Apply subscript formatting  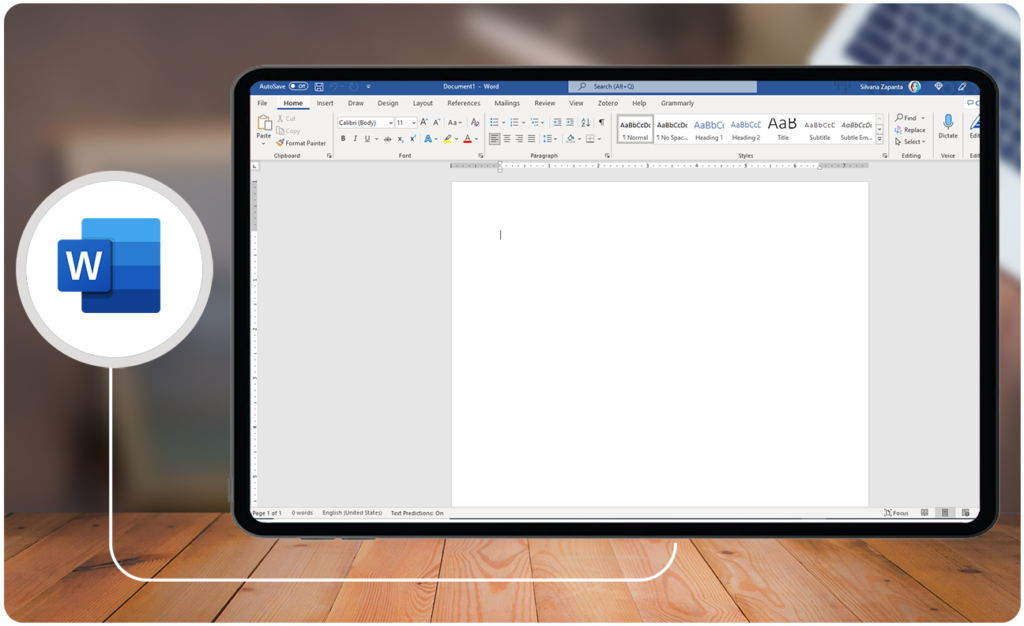click(x=400, y=138)
